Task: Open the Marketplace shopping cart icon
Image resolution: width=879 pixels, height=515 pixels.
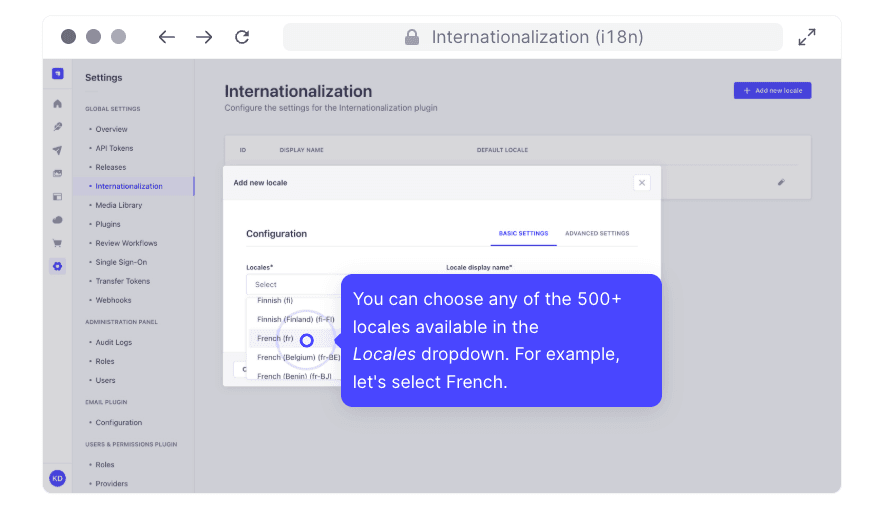Action: [x=58, y=243]
